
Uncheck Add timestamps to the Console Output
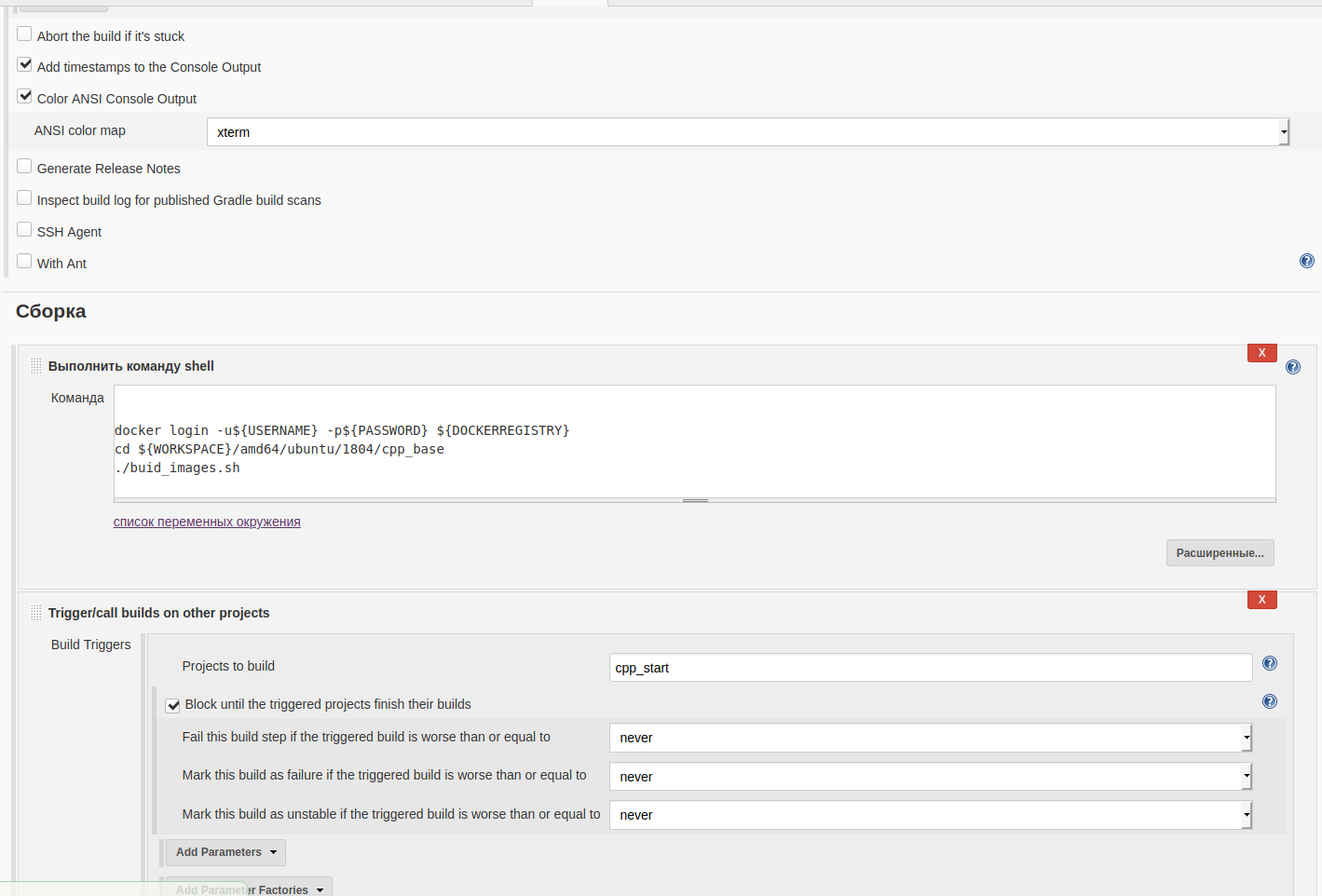click(25, 65)
